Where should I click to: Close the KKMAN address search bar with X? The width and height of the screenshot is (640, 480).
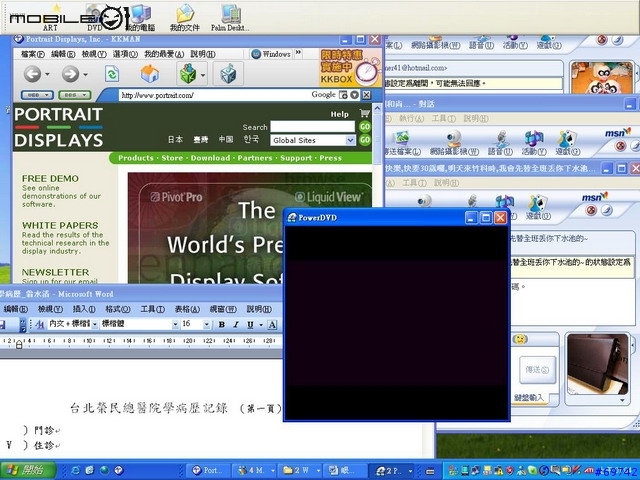pos(367,95)
